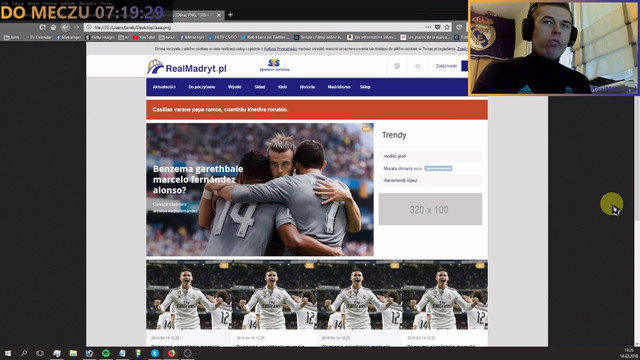This screenshot has width=640, height=360.
Task: Close the active PNG image tab
Action: [219, 15]
